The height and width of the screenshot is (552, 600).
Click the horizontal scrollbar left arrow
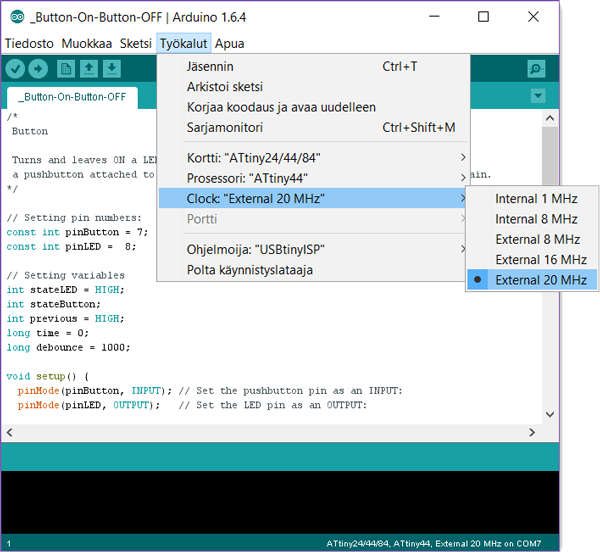click(x=10, y=432)
